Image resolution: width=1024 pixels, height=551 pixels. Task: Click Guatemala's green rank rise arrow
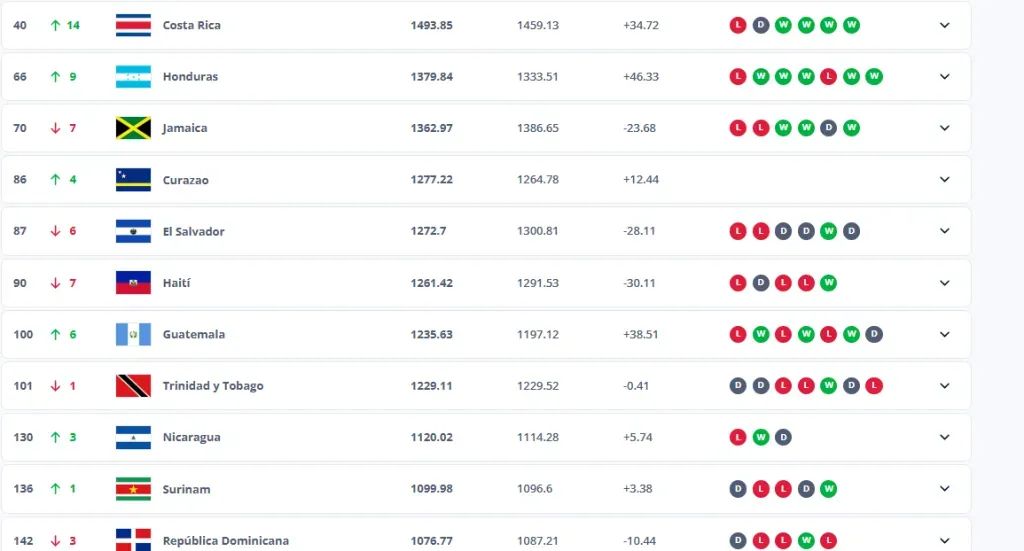click(x=55, y=334)
